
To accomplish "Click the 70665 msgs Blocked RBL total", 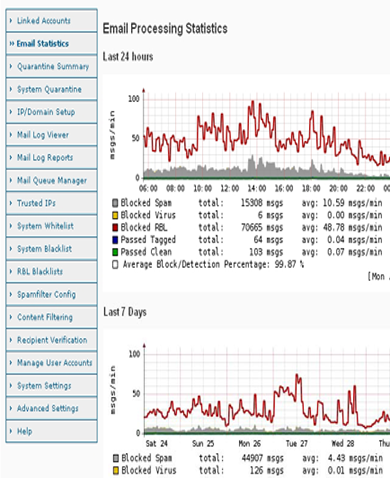I will [x=262, y=228].
